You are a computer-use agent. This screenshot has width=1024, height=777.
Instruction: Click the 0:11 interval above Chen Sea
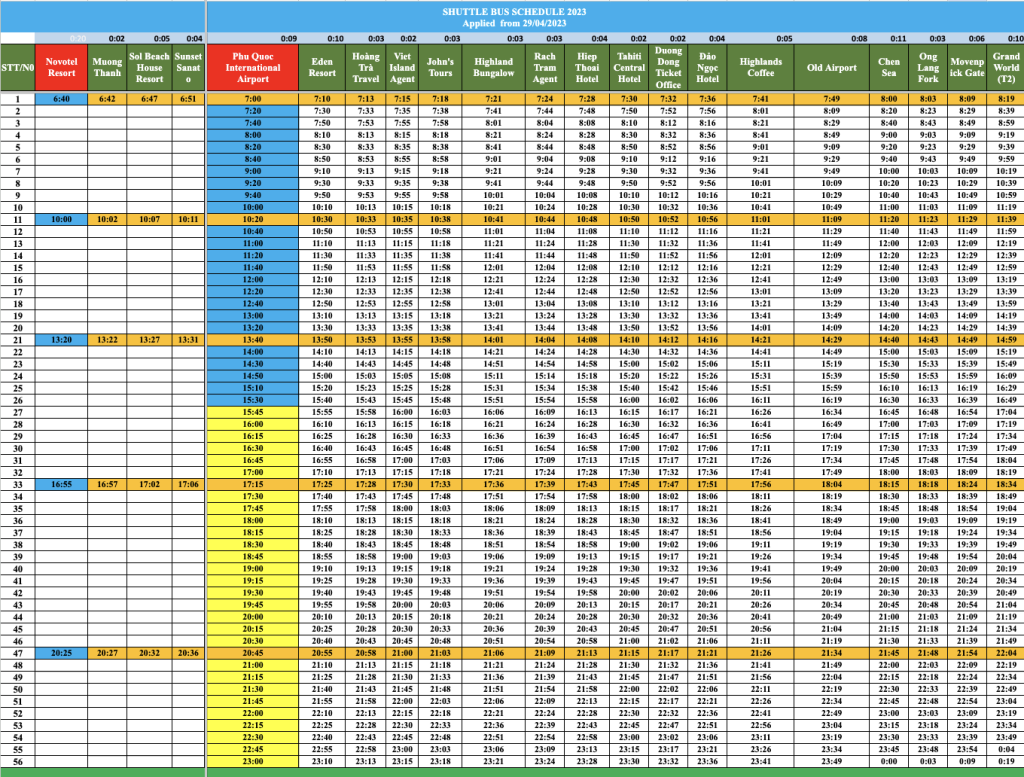point(898,39)
